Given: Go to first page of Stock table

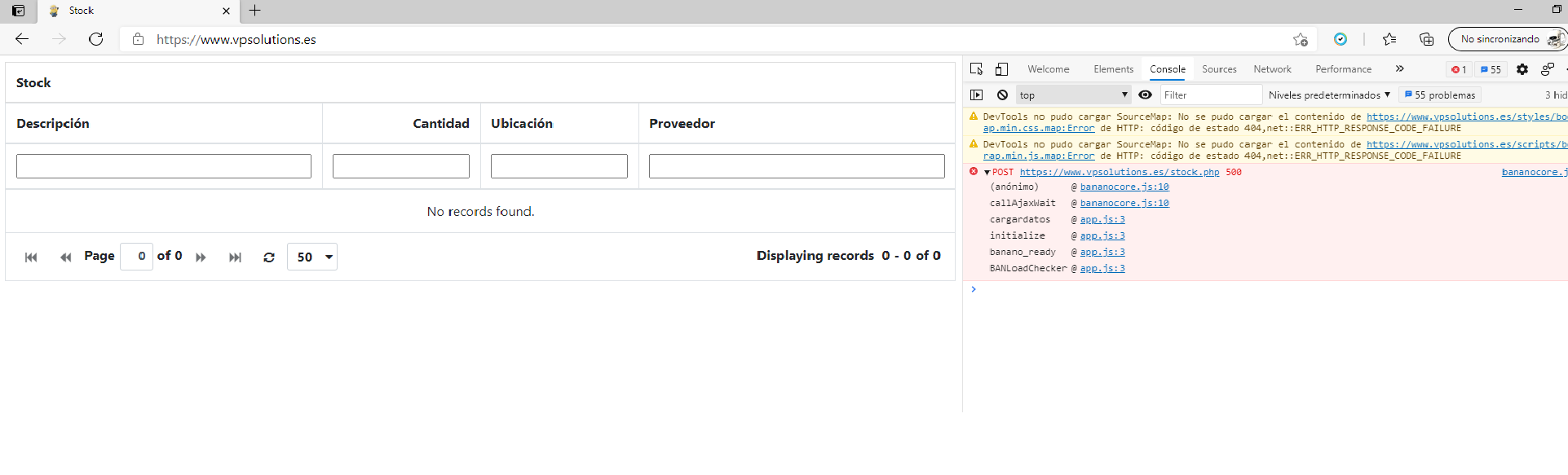Looking at the screenshot, I should coord(31,257).
